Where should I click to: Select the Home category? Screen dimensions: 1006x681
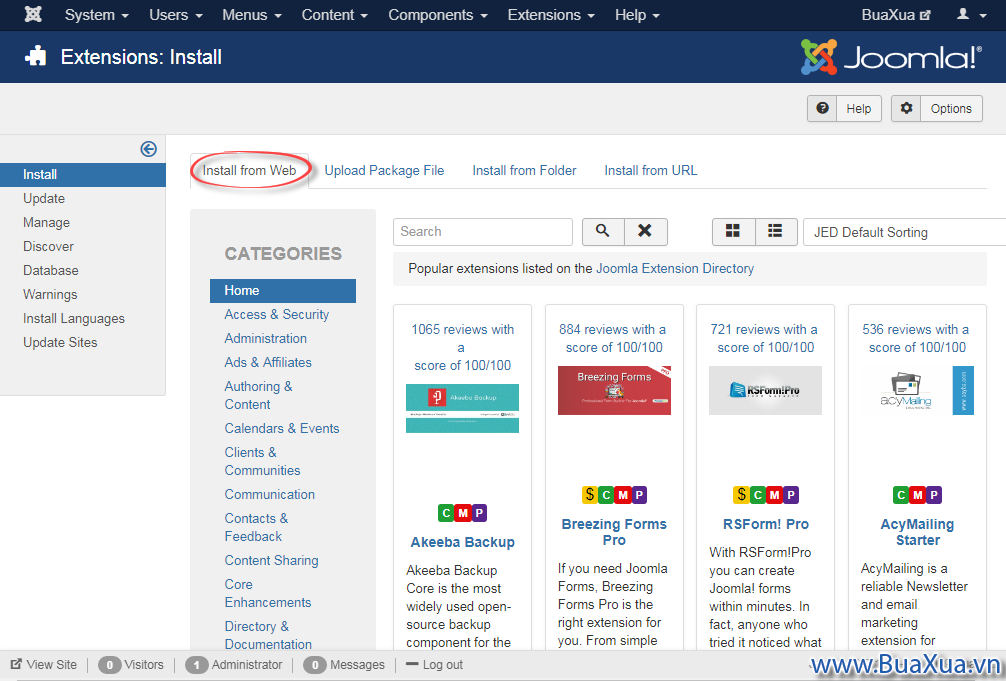[283, 291]
